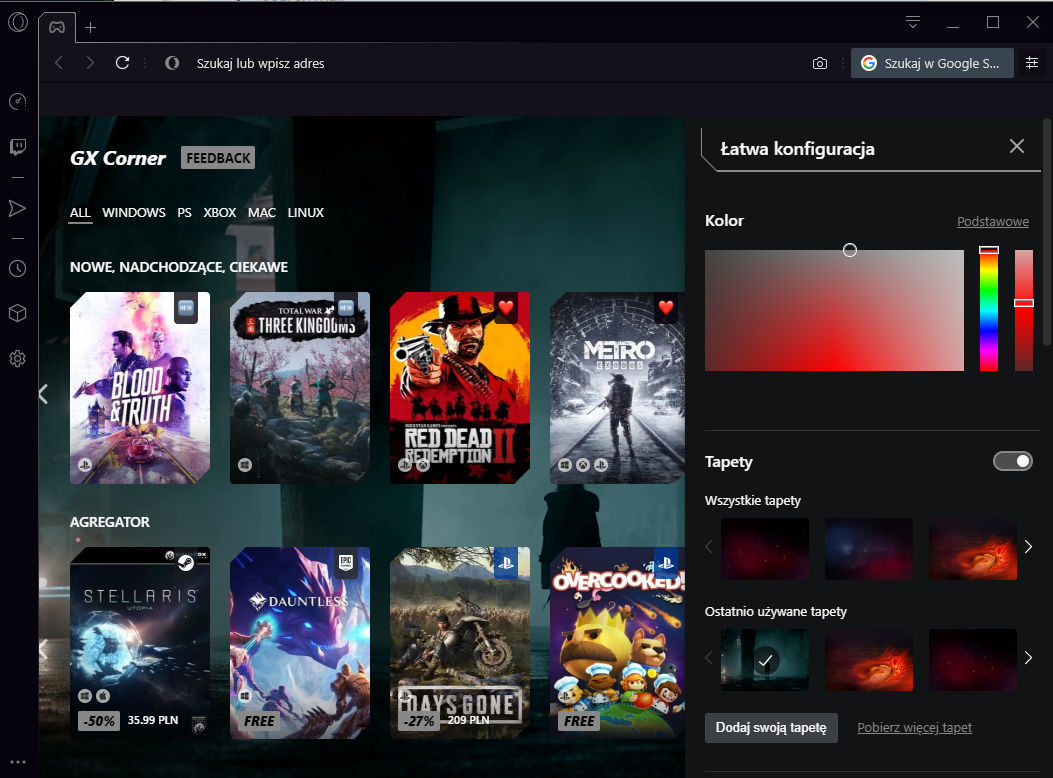This screenshot has height=778, width=1053.
Task: Click Szukaj w Google search box
Action: pos(932,63)
